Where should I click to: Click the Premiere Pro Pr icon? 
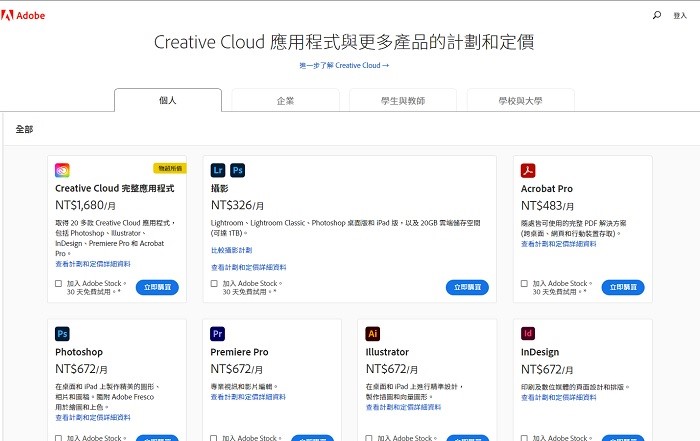click(217, 333)
